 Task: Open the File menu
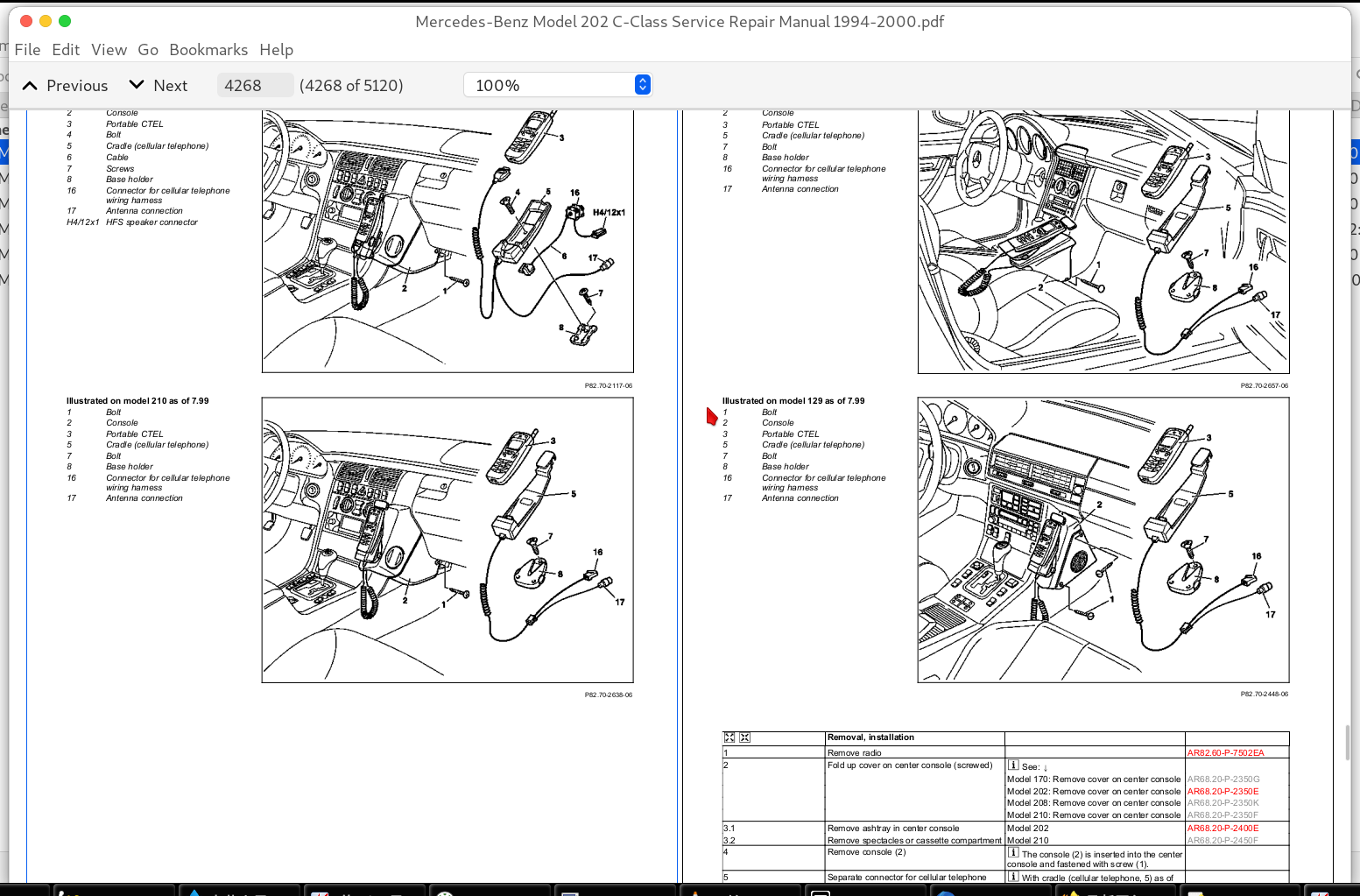pos(27,50)
